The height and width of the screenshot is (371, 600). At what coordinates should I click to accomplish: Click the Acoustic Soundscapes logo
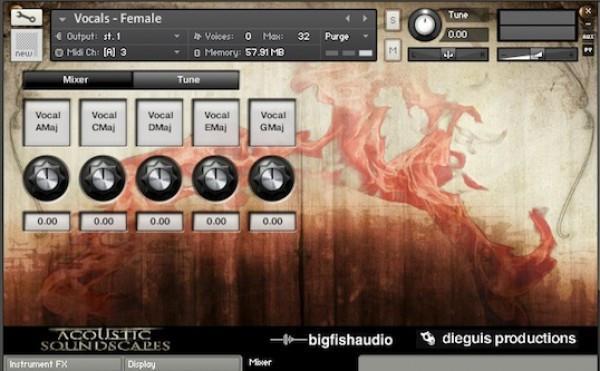click(105, 340)
